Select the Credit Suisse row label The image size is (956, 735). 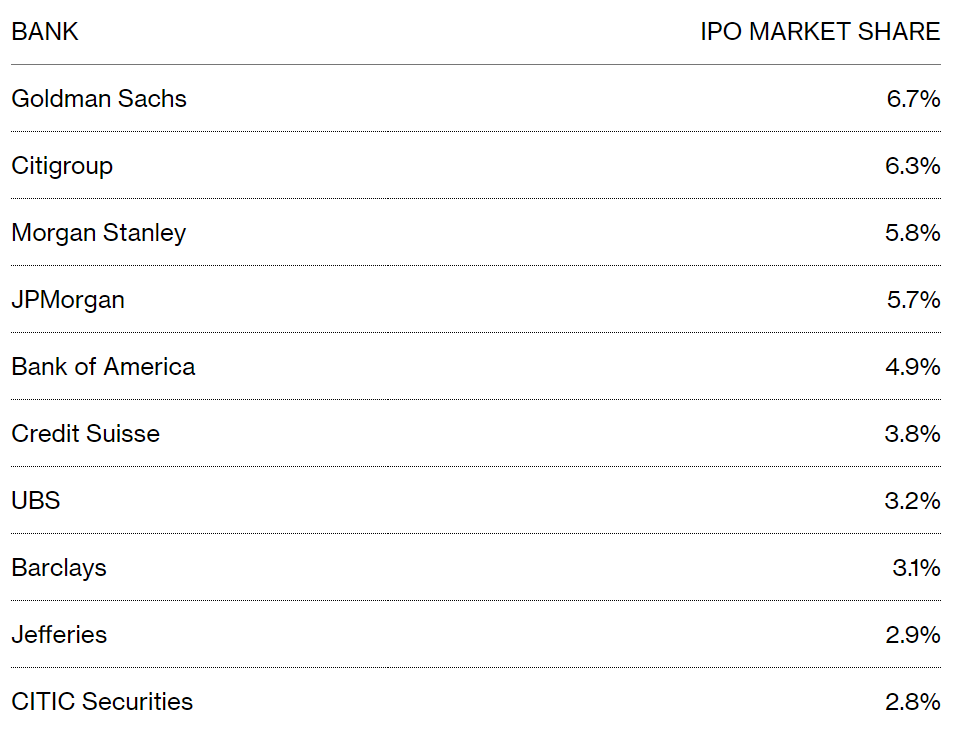coord(85,434)
